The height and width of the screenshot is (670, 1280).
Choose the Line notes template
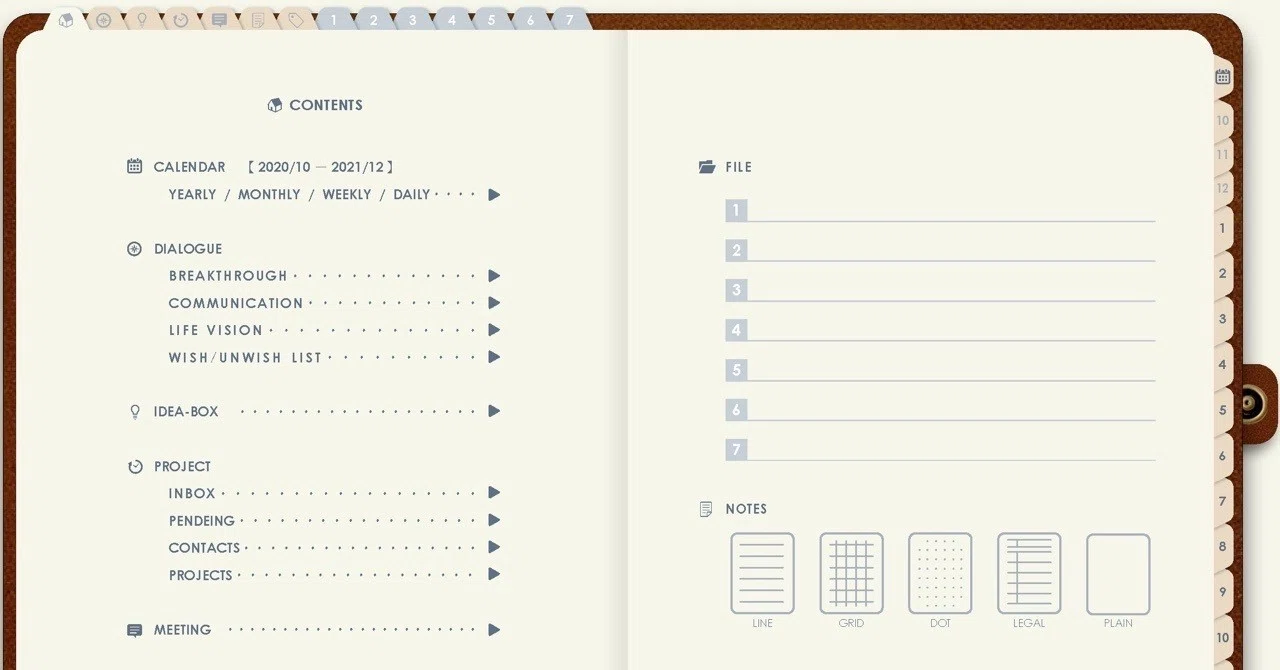point(762,573)
